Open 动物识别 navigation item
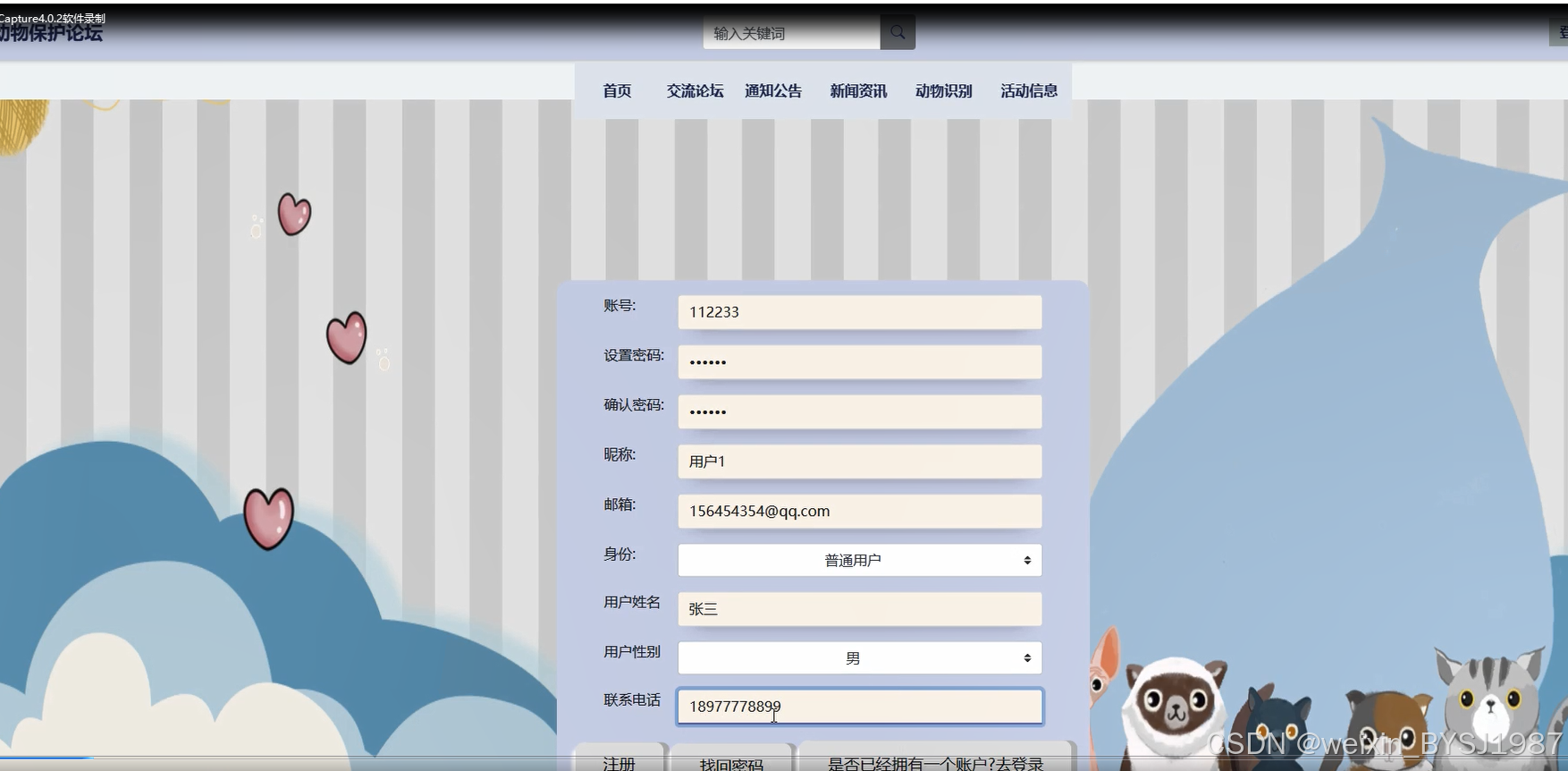 click(x=943, y=90)
